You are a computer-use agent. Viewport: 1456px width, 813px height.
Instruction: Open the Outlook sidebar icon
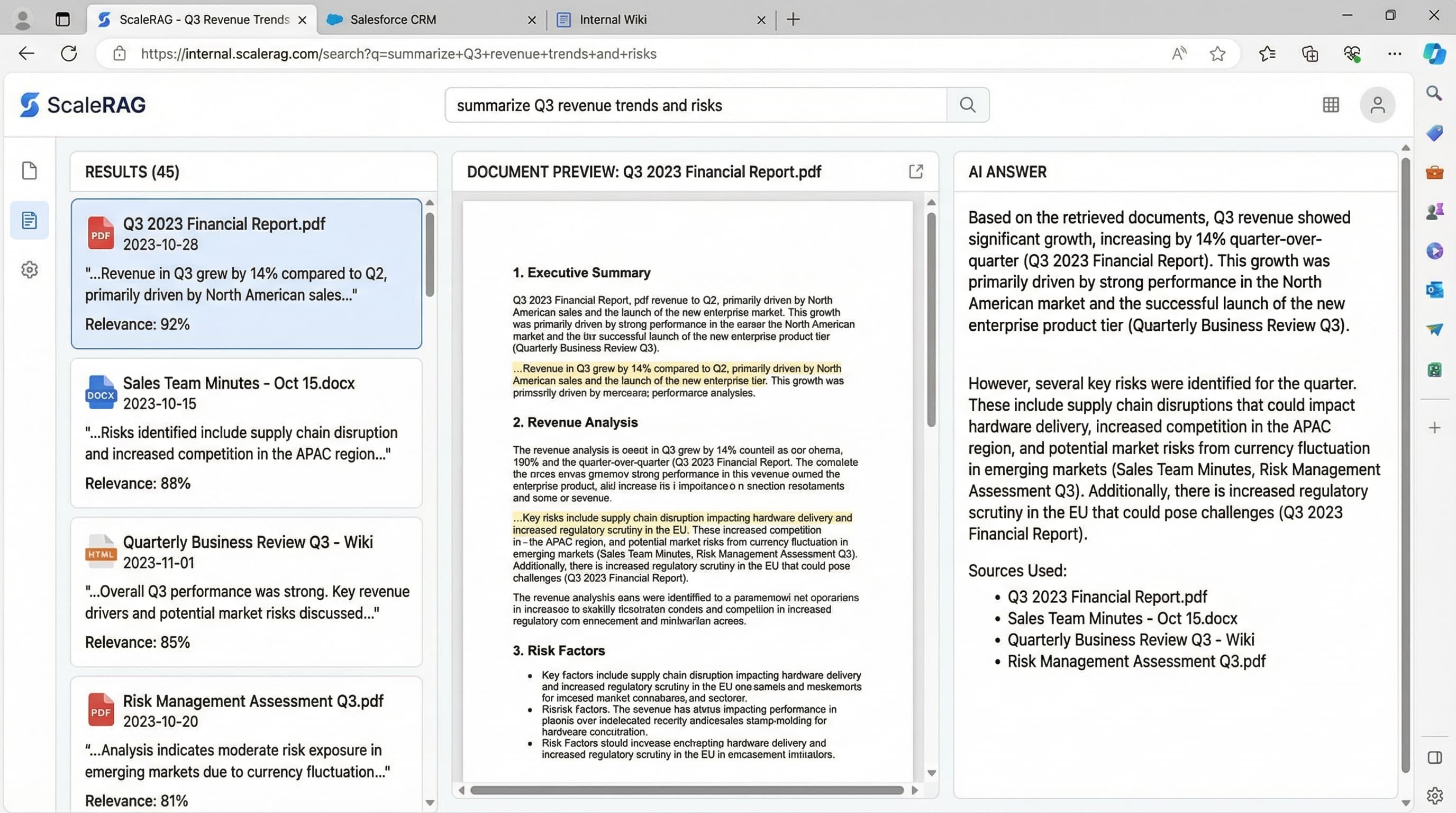tap(1434, 290)
